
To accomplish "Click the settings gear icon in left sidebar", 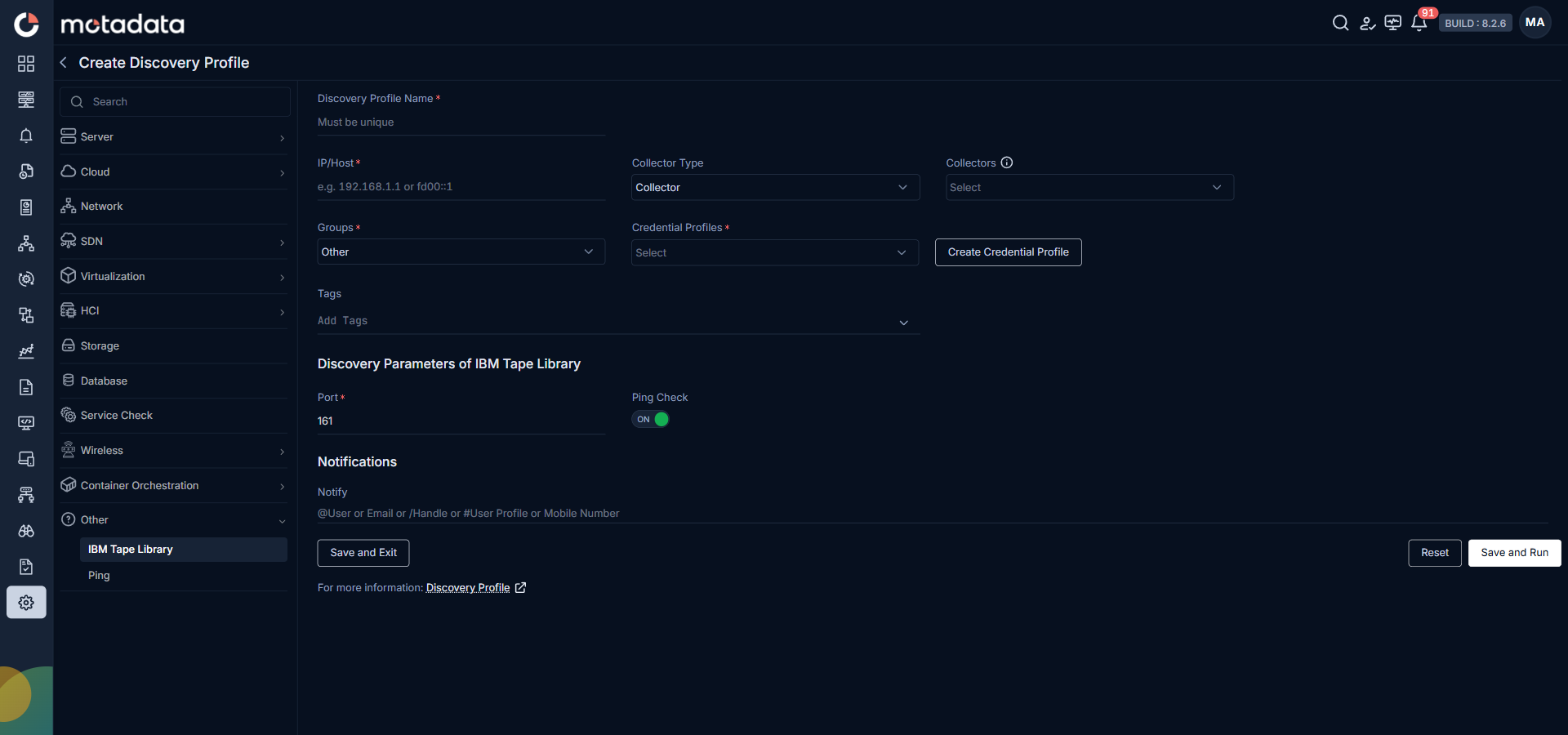I will click(x=26, y=603).
